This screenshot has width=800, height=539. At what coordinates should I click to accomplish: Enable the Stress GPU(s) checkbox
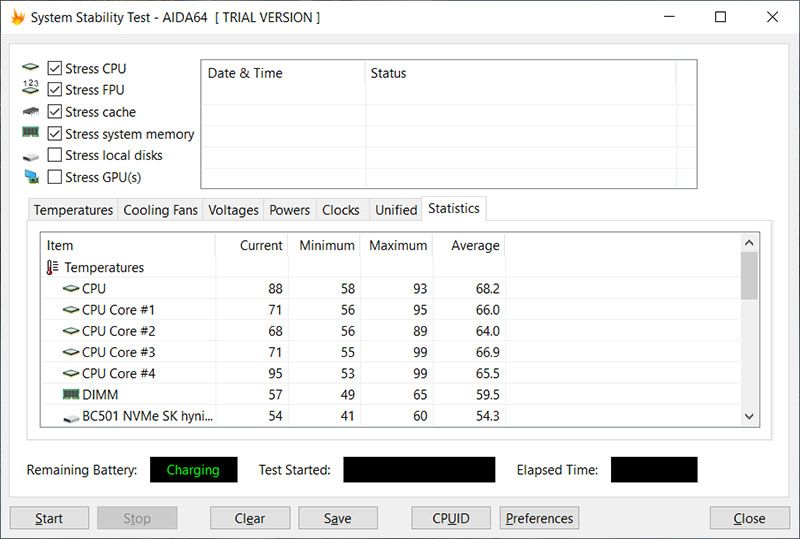click(x=55, y=177)
